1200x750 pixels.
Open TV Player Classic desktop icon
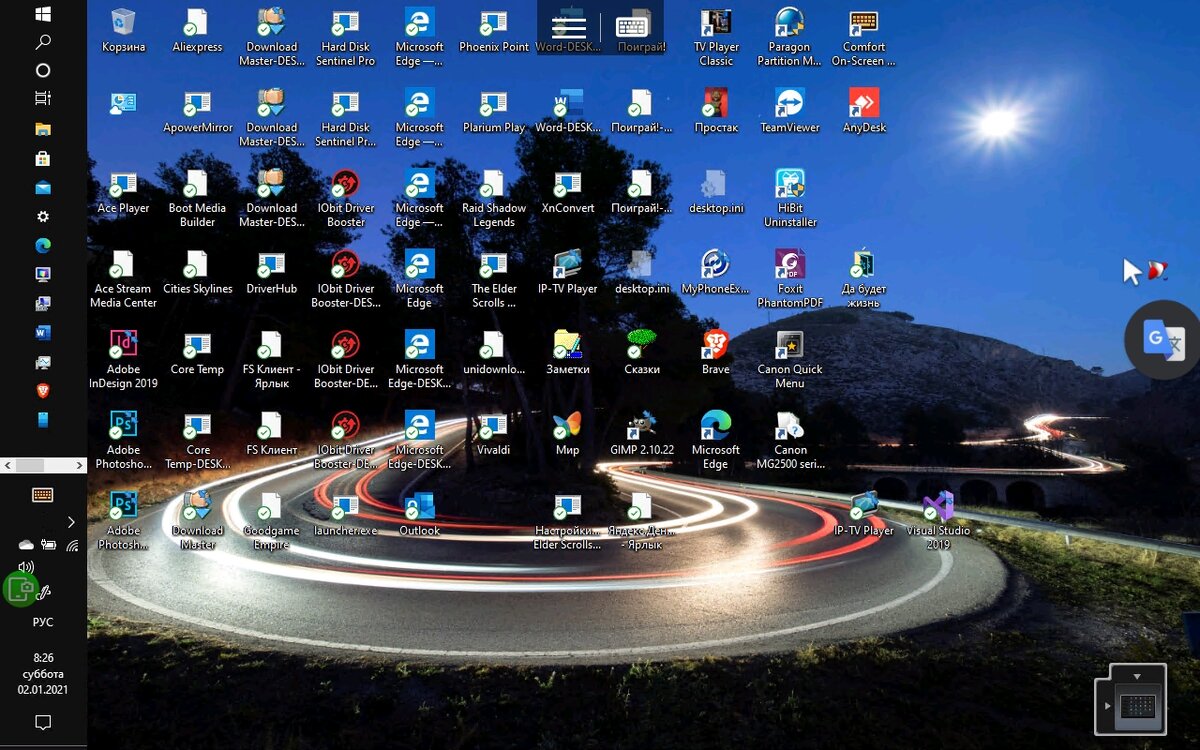716,38
